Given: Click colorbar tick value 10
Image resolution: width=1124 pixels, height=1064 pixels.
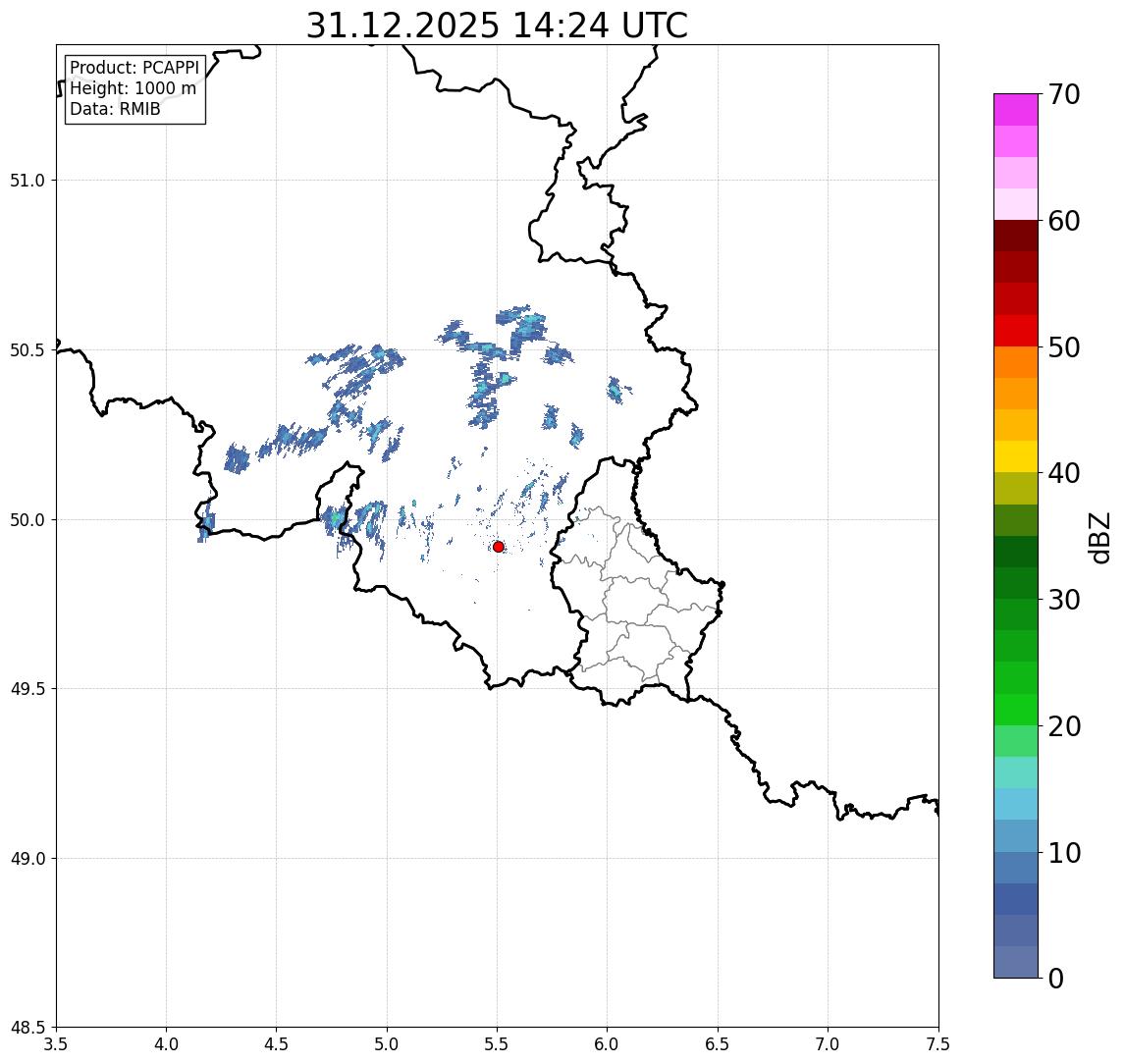Looking at the screenshot, I should pyautogui.click(x=1064, y=853).
